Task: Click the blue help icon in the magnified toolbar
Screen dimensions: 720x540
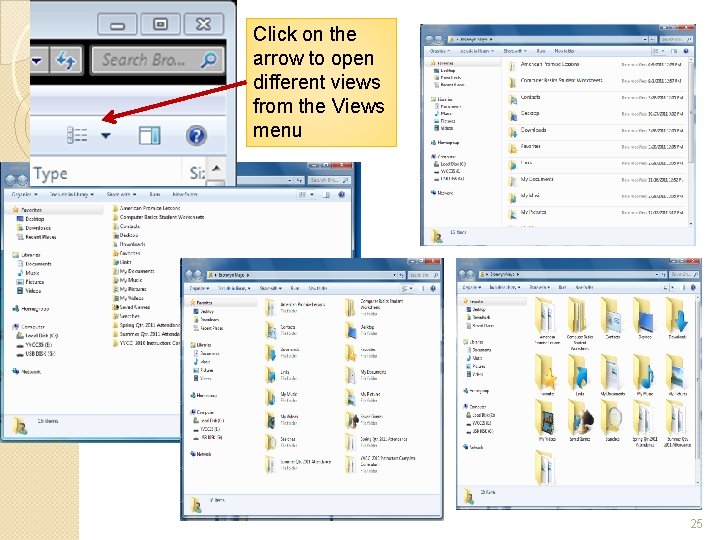Action: point(196,135)
